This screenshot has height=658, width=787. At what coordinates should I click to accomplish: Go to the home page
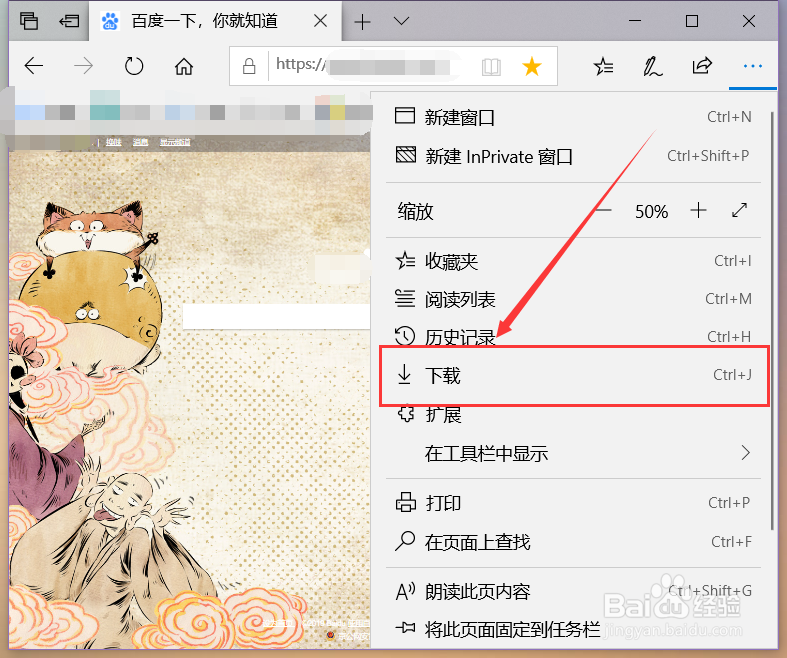pos(184,66)
